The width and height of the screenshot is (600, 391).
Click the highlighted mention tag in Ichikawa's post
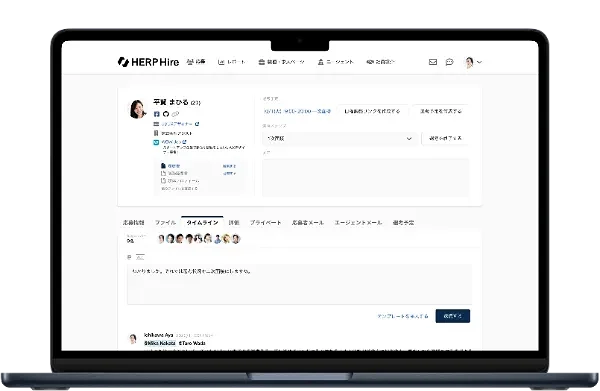tap(160, 343)
